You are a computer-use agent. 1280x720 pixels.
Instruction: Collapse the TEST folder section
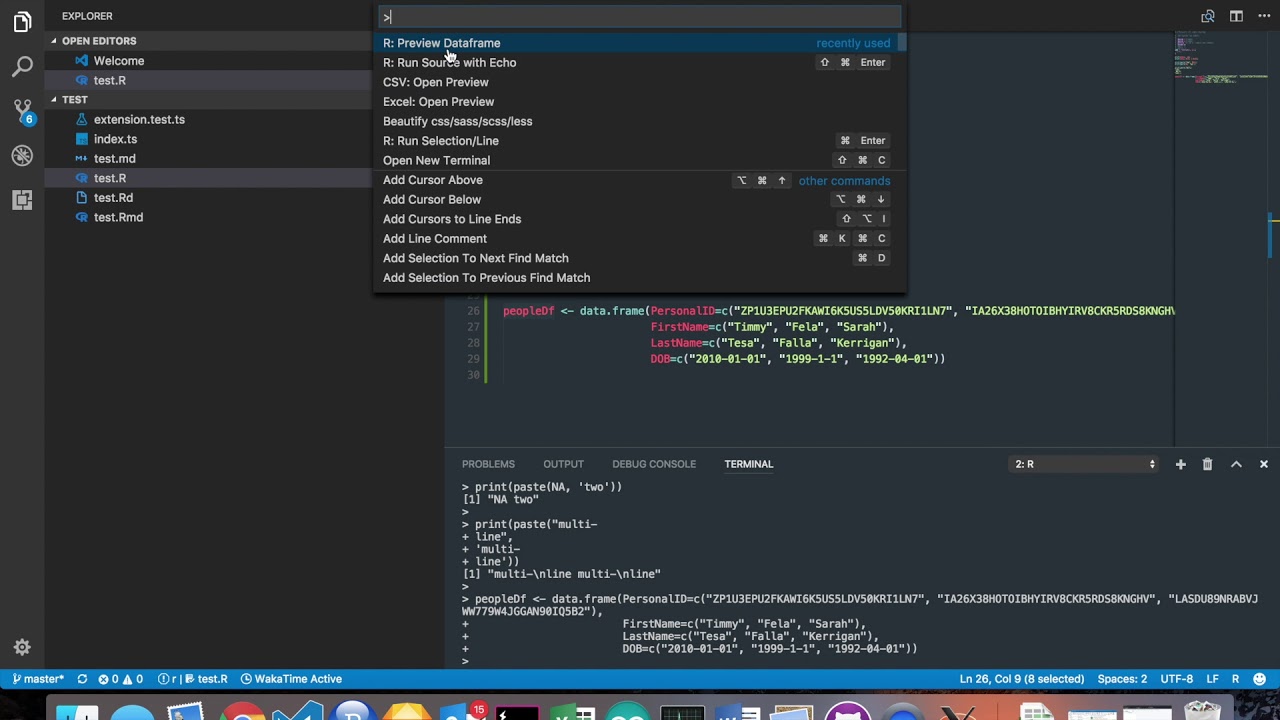click(75, 100)
